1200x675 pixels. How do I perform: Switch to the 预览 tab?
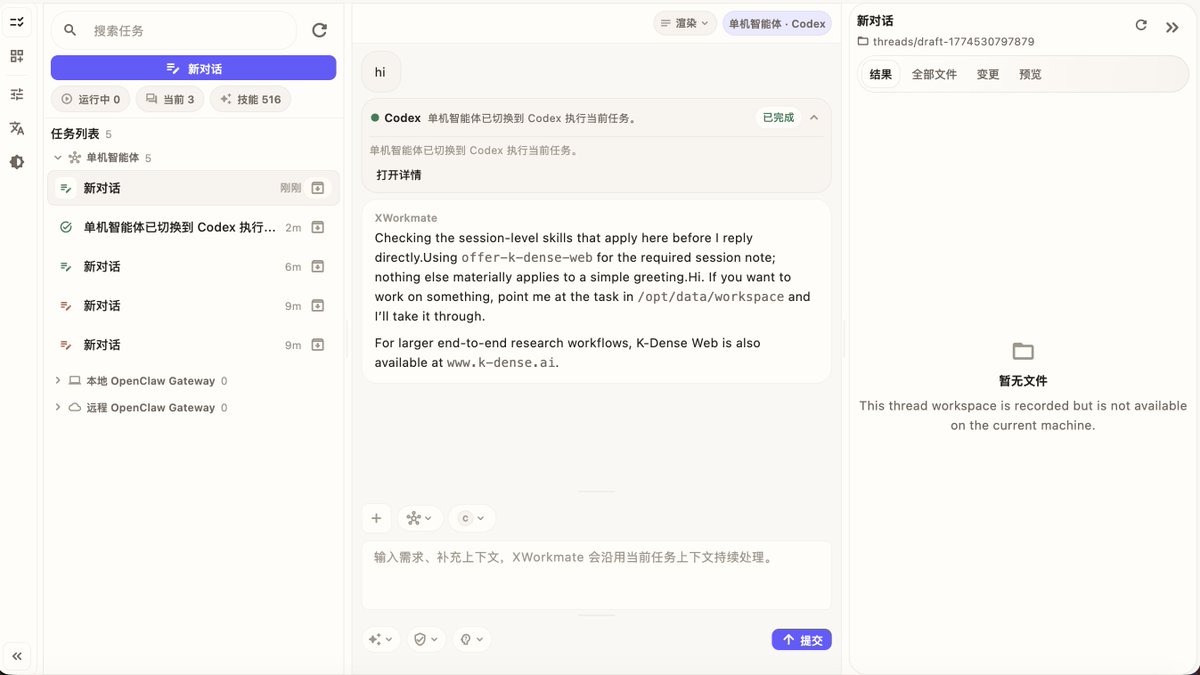[1030, 73]
